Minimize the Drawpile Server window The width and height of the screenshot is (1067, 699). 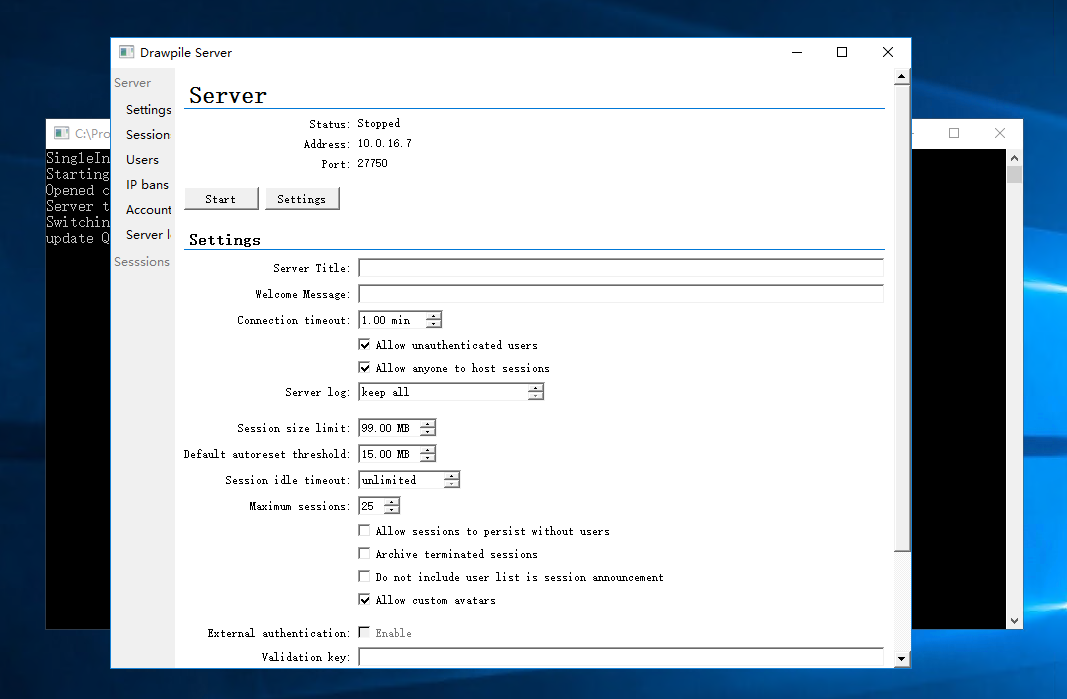(x=797, y=52)
